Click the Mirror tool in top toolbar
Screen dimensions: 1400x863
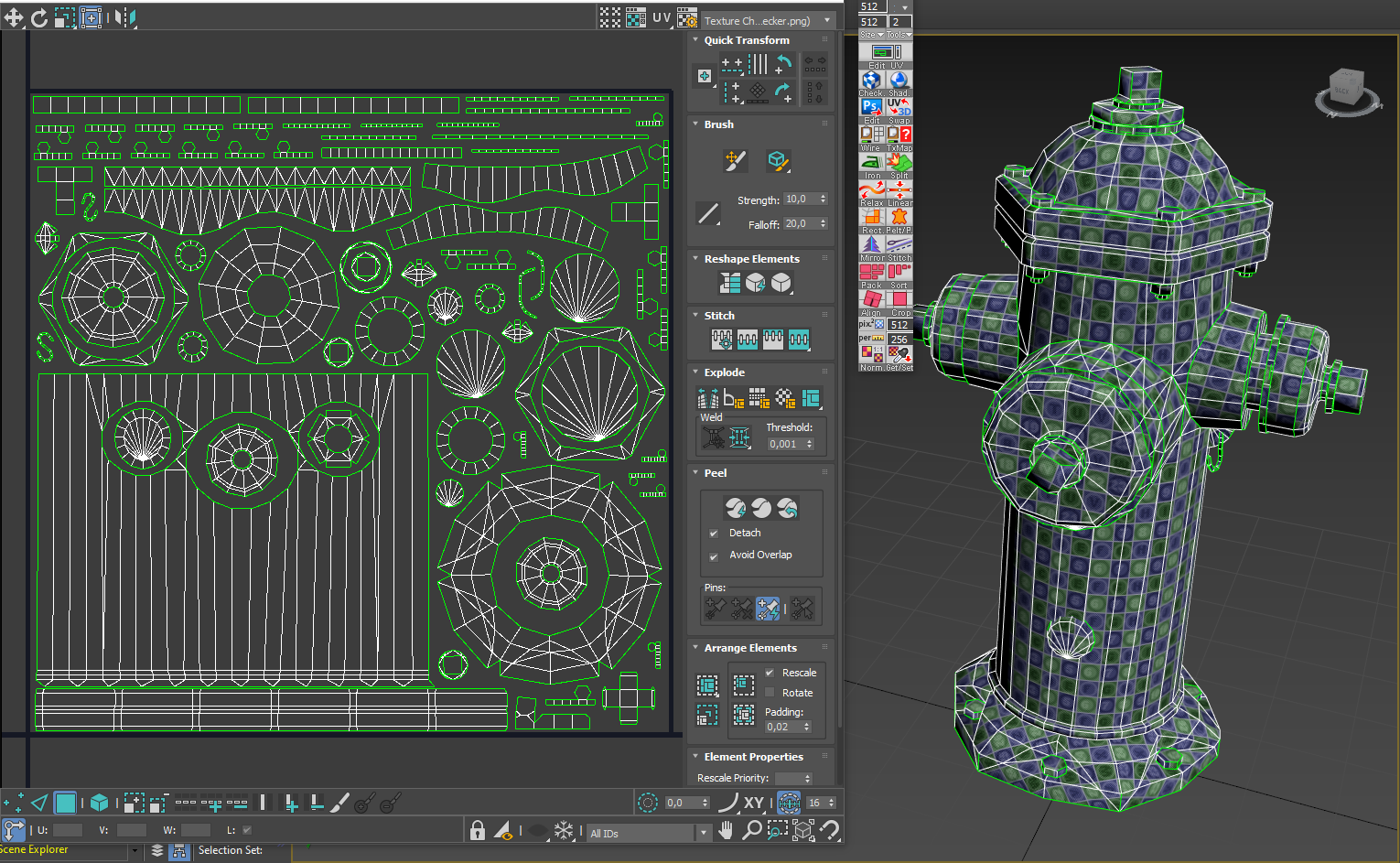[124, 17]
